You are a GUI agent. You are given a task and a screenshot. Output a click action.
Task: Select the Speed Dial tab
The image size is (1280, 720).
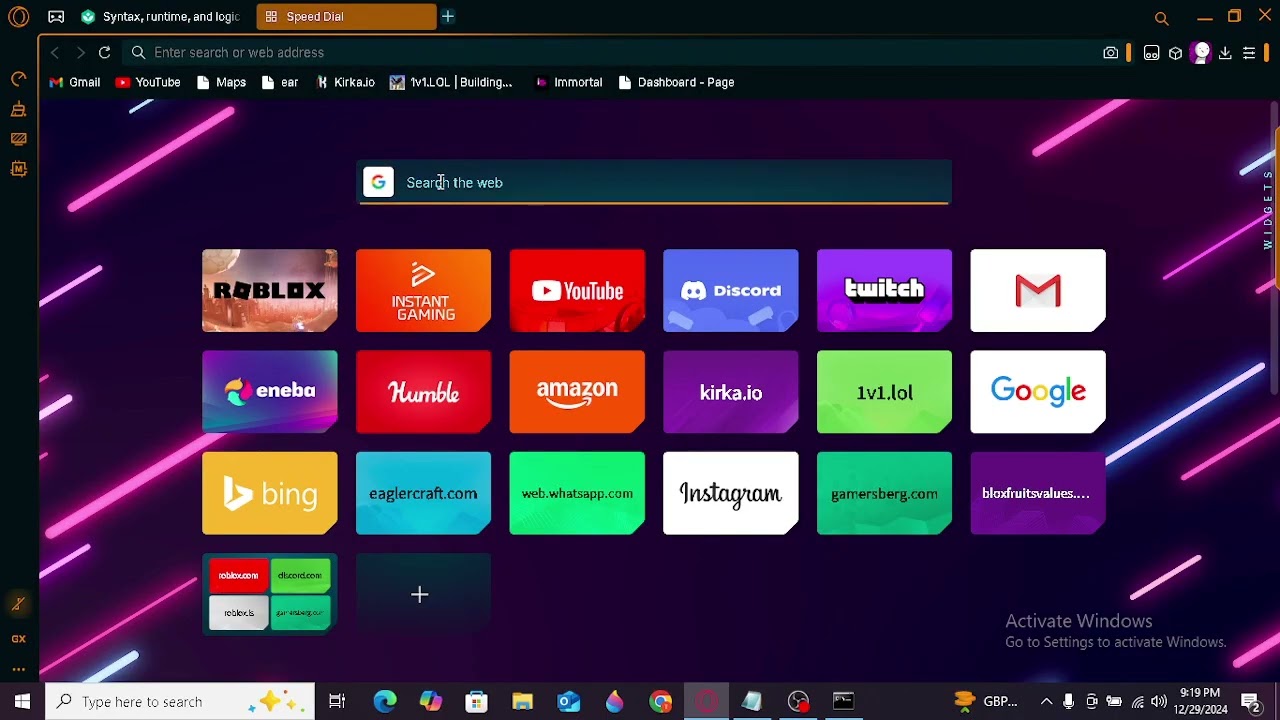(x=345, y=16)
